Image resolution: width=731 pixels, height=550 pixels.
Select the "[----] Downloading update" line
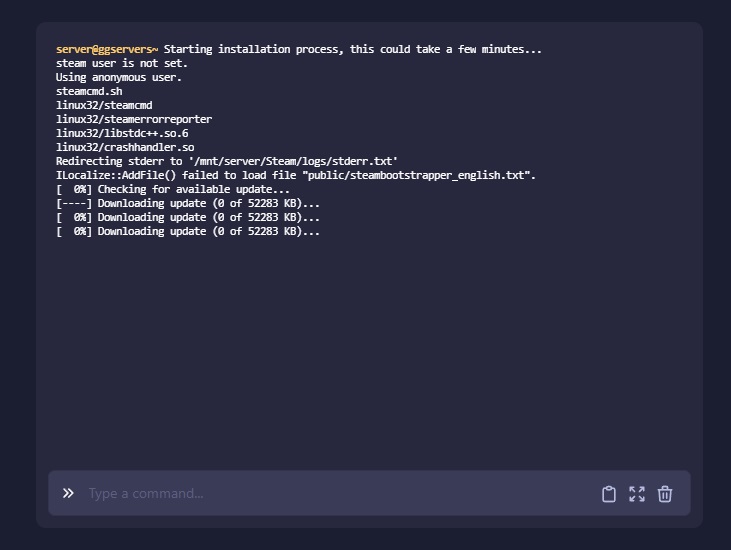pos(188,203)
